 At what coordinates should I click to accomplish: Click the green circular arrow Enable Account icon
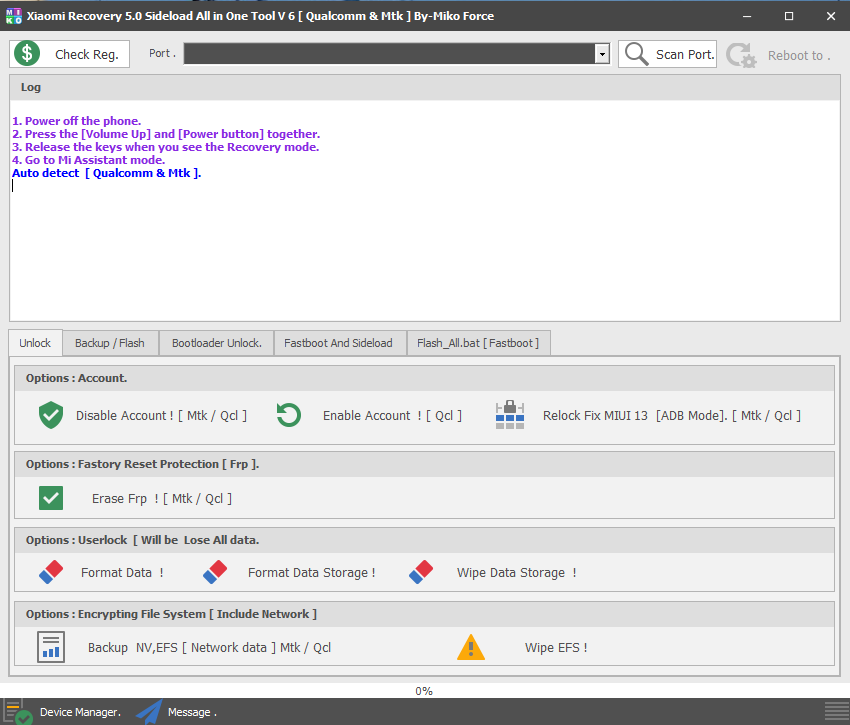(x=288, y=415)
